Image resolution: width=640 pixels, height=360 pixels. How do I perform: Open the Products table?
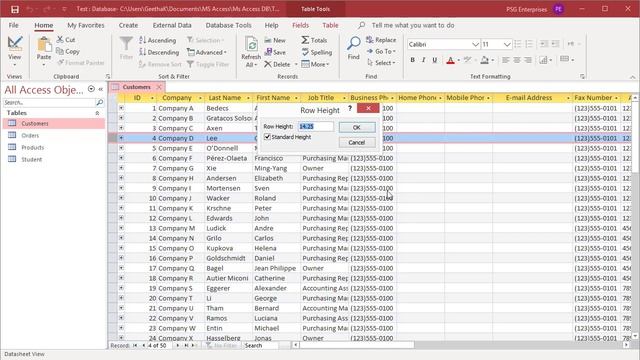33,147
